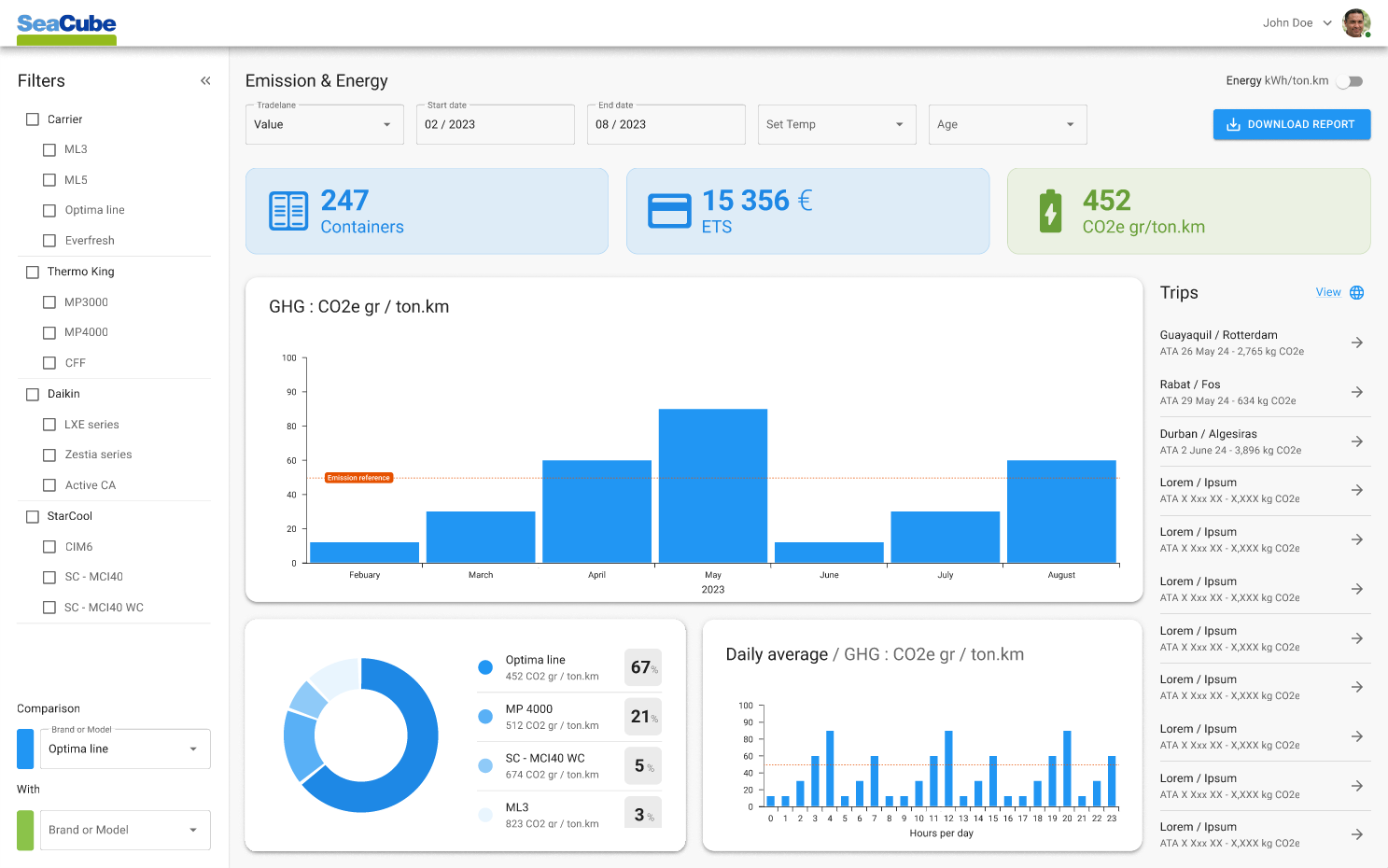Check the Thermo King checkbox
1388x868 pixels.
(x=33, y=273)
